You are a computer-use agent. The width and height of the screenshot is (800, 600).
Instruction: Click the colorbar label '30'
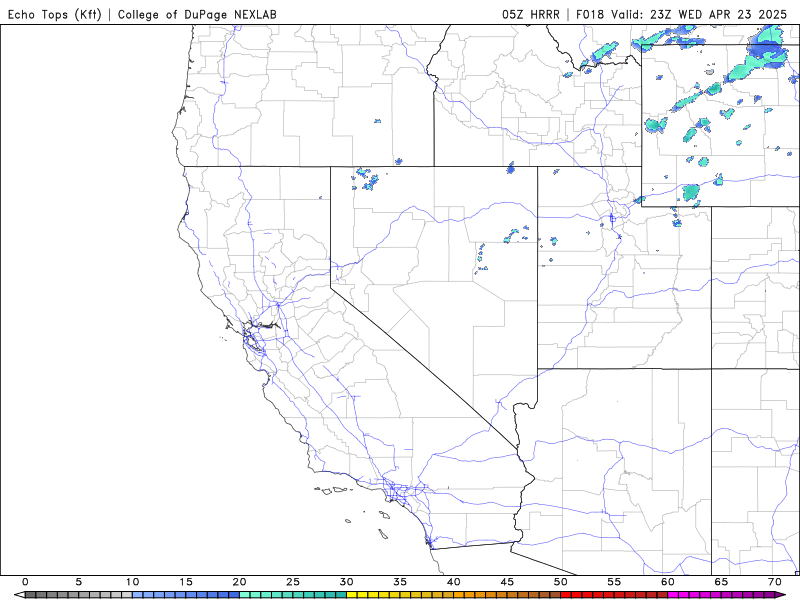pos(346,582)
